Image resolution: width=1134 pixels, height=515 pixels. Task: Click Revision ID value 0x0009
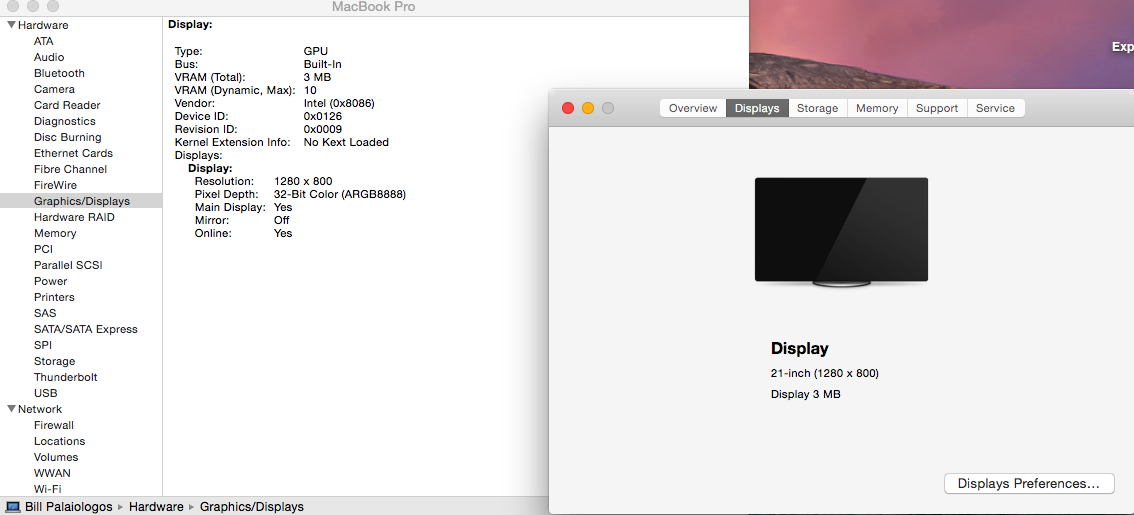[323, 129]
